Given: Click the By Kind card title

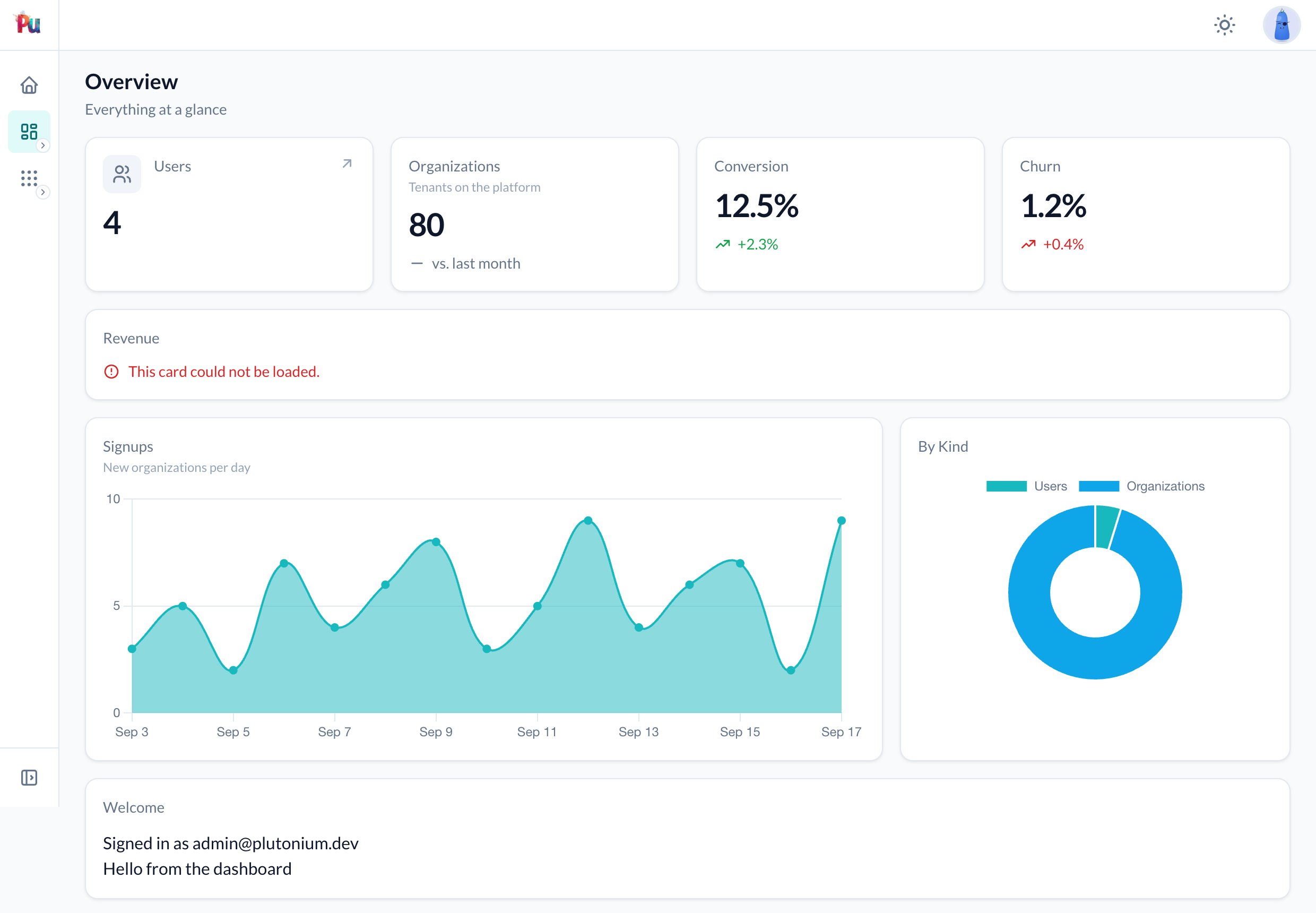Looking at the screenshot, I should tap(942, 446).
